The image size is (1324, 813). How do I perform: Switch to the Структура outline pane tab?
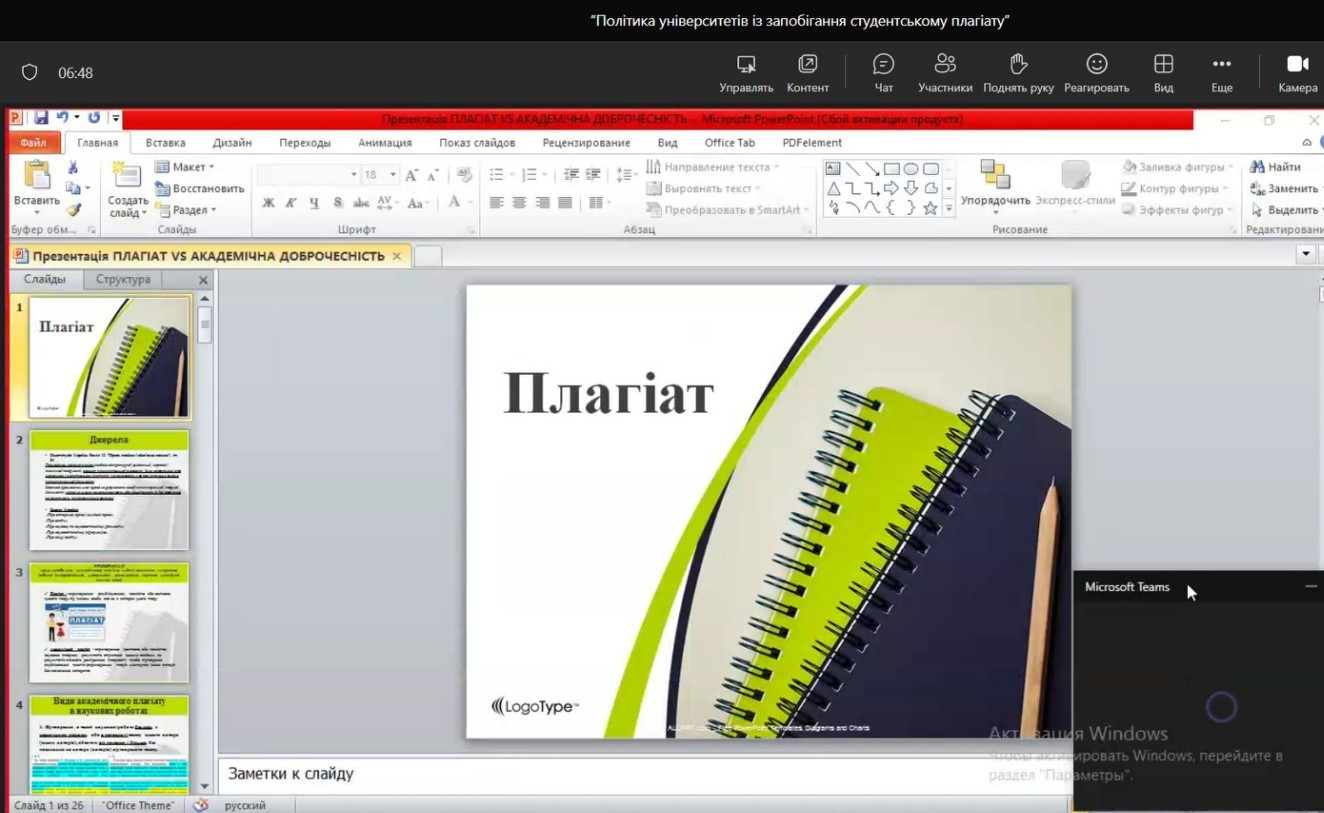pos(123,280)
